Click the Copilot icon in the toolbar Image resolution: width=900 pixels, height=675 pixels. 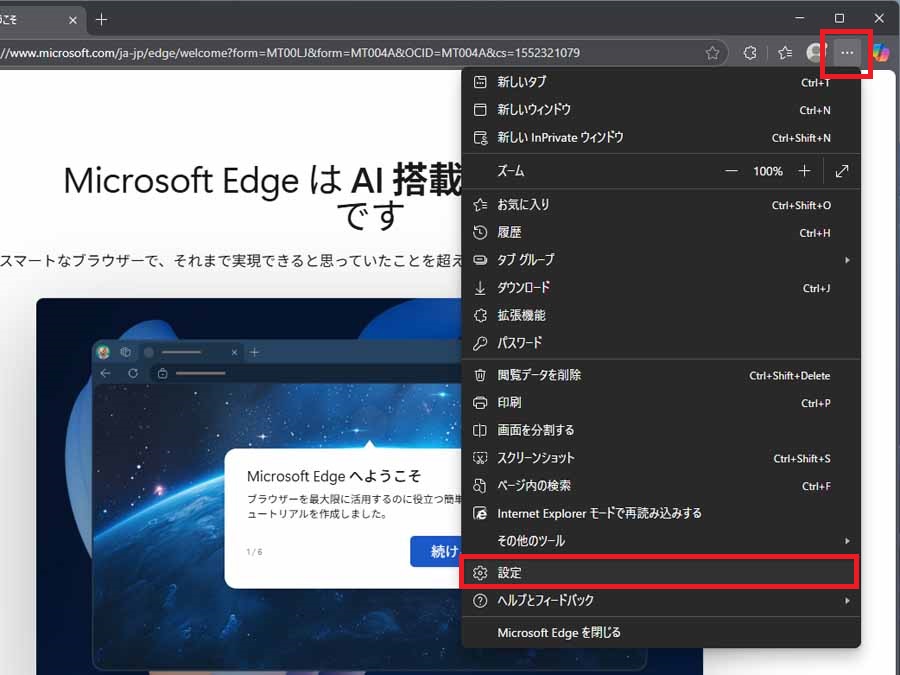[x=881, y=53]
